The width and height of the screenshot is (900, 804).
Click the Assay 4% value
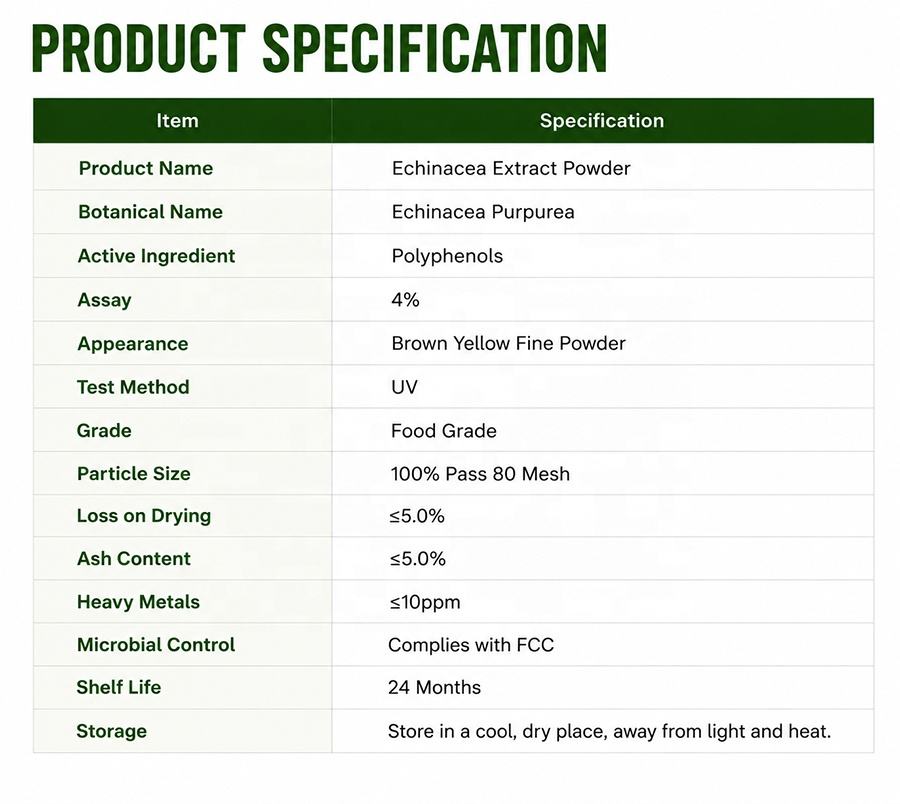pyautogui.click(x=405, y=300)
